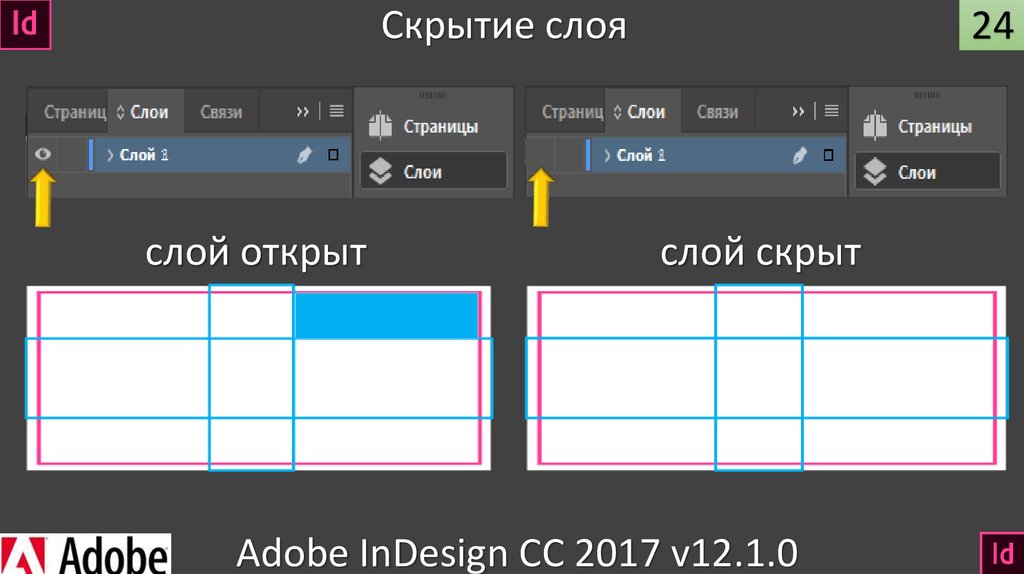Click the double-arrow overflow in the right panel's tab bar
This screenshot has height=574, width=1024.
(x=798, y=111)
